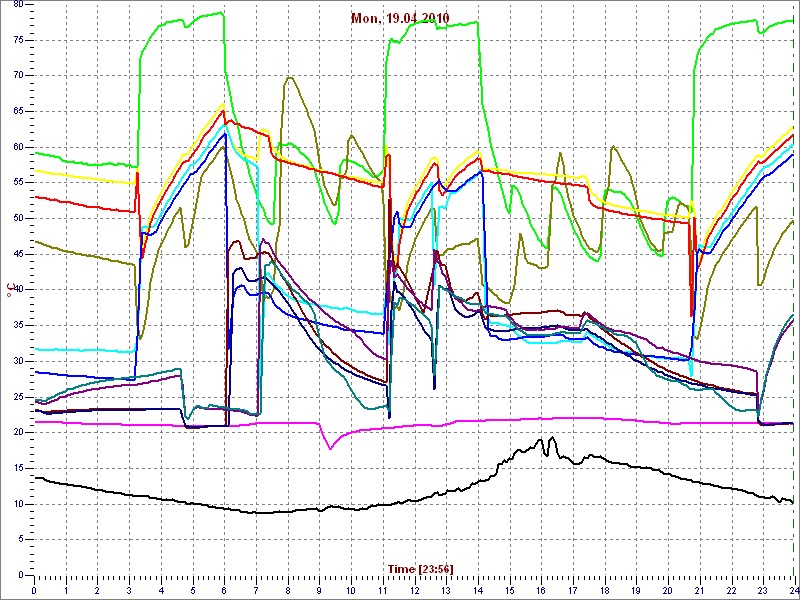Pick hour 2 on the time axis

[97, 590]
